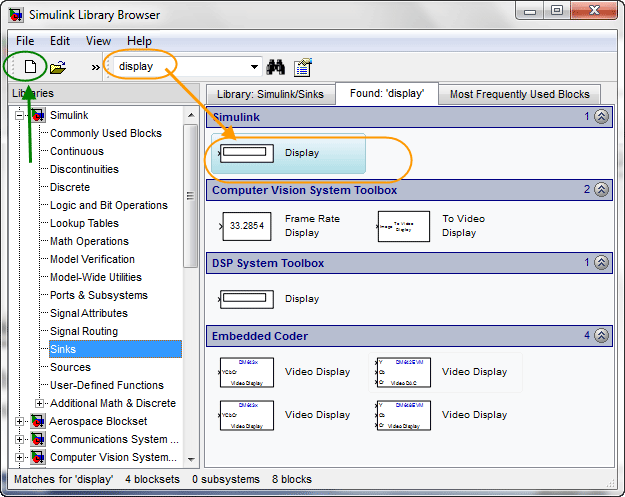
Task: Select Commonly Used Blocks in the tree
Action: coord(106,133)
